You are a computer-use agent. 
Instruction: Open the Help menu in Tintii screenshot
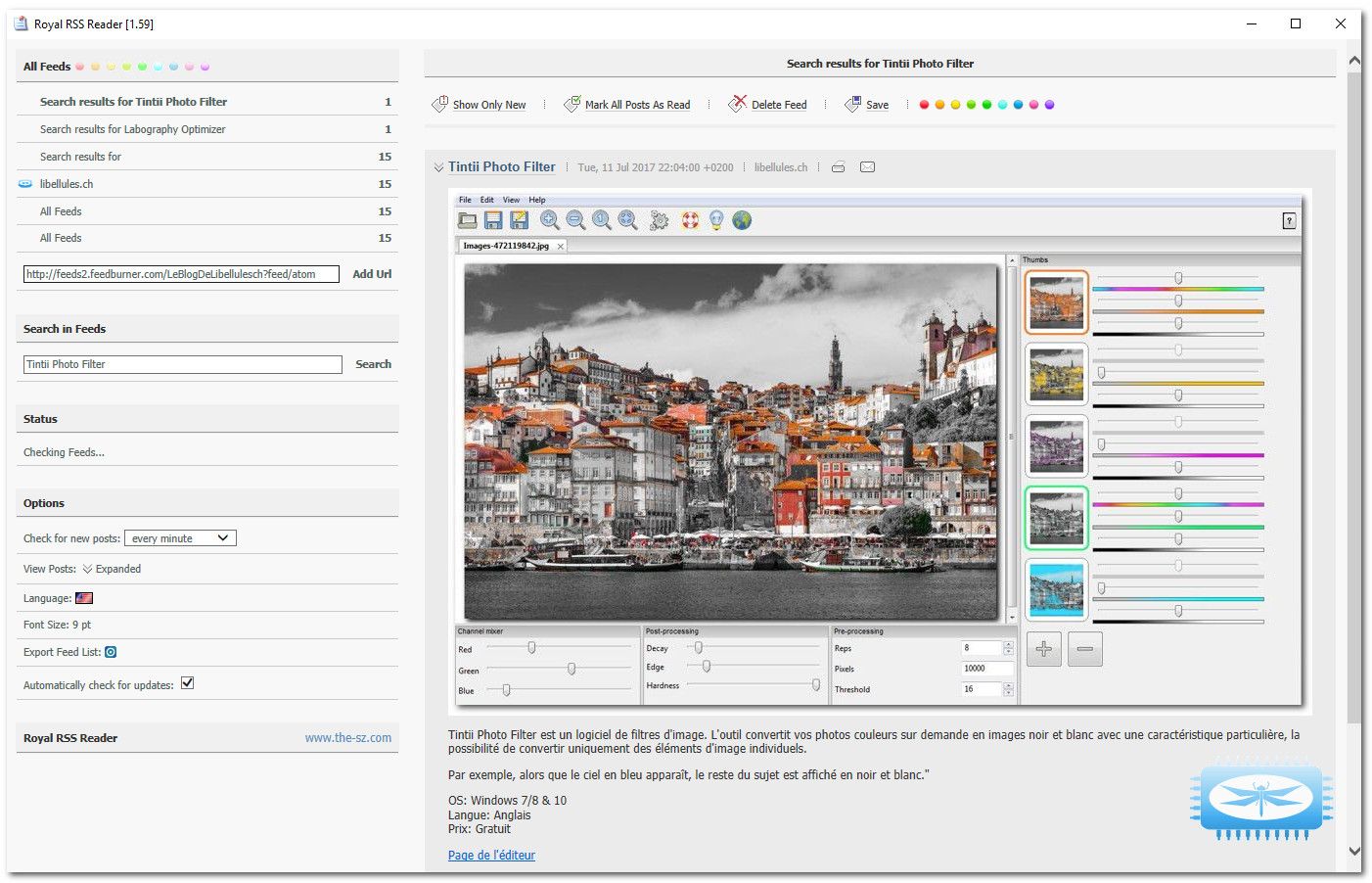point(537,200)
